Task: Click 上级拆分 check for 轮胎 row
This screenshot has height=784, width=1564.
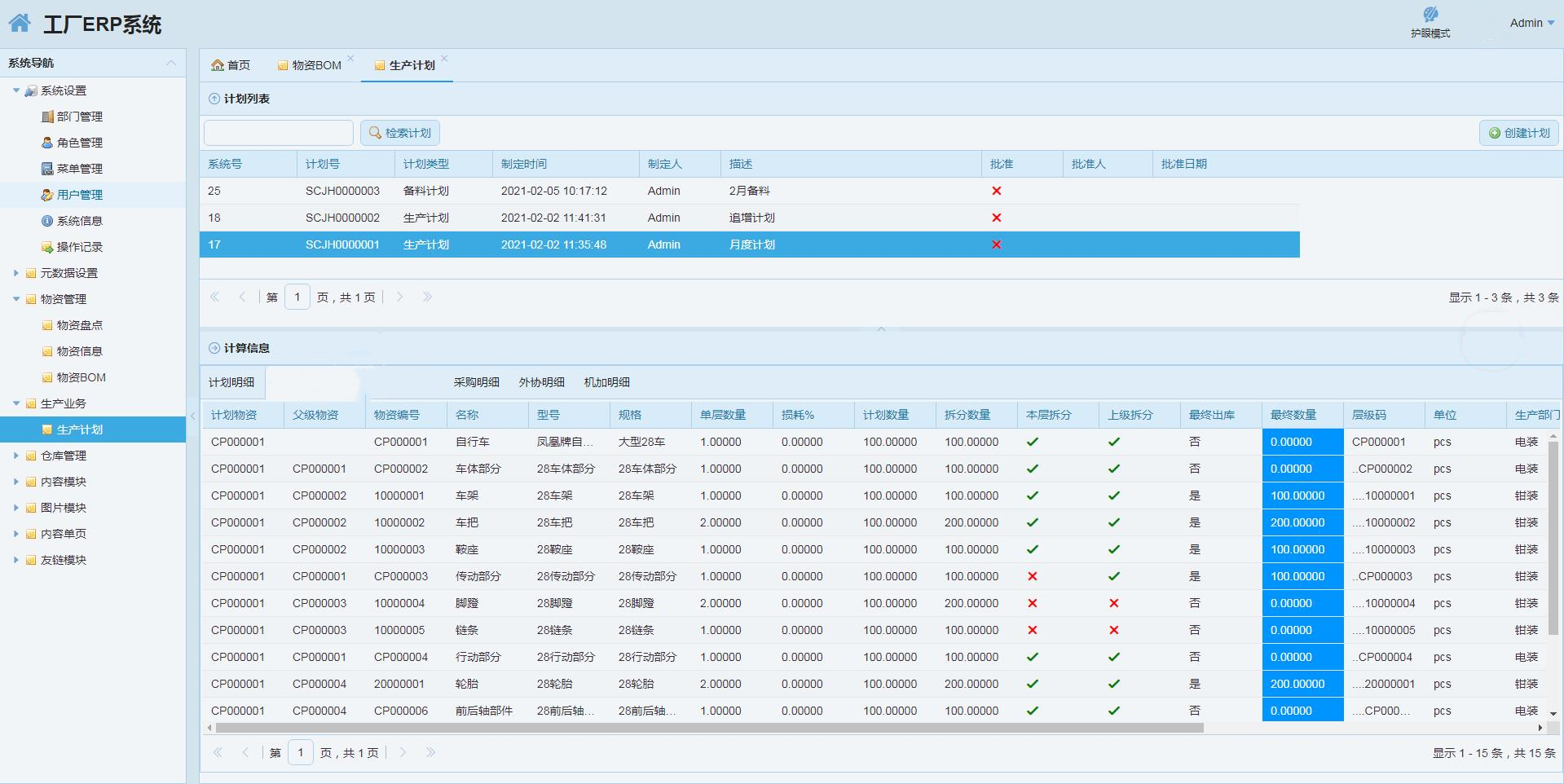Action: pyautogui.click(x=1114, y=684)
